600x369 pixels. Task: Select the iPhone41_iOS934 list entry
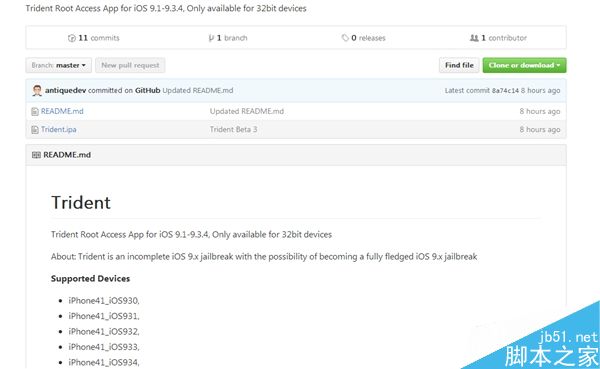point(104,362)
